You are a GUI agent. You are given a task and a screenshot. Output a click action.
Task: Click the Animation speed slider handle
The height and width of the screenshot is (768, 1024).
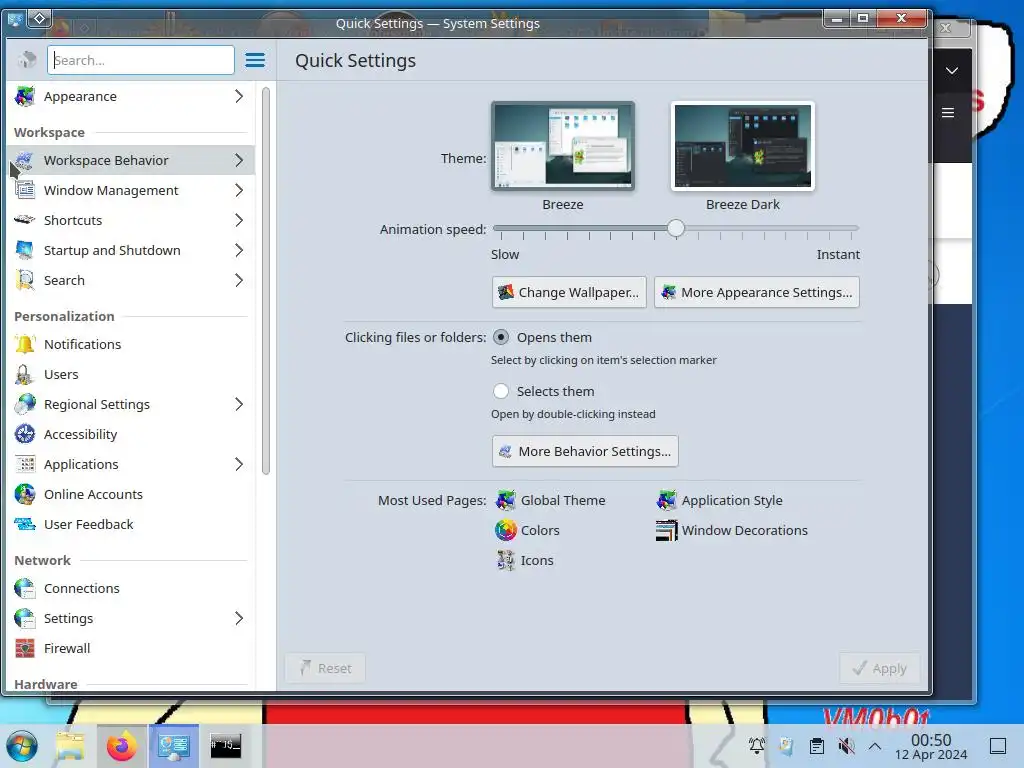click(676, 228)
